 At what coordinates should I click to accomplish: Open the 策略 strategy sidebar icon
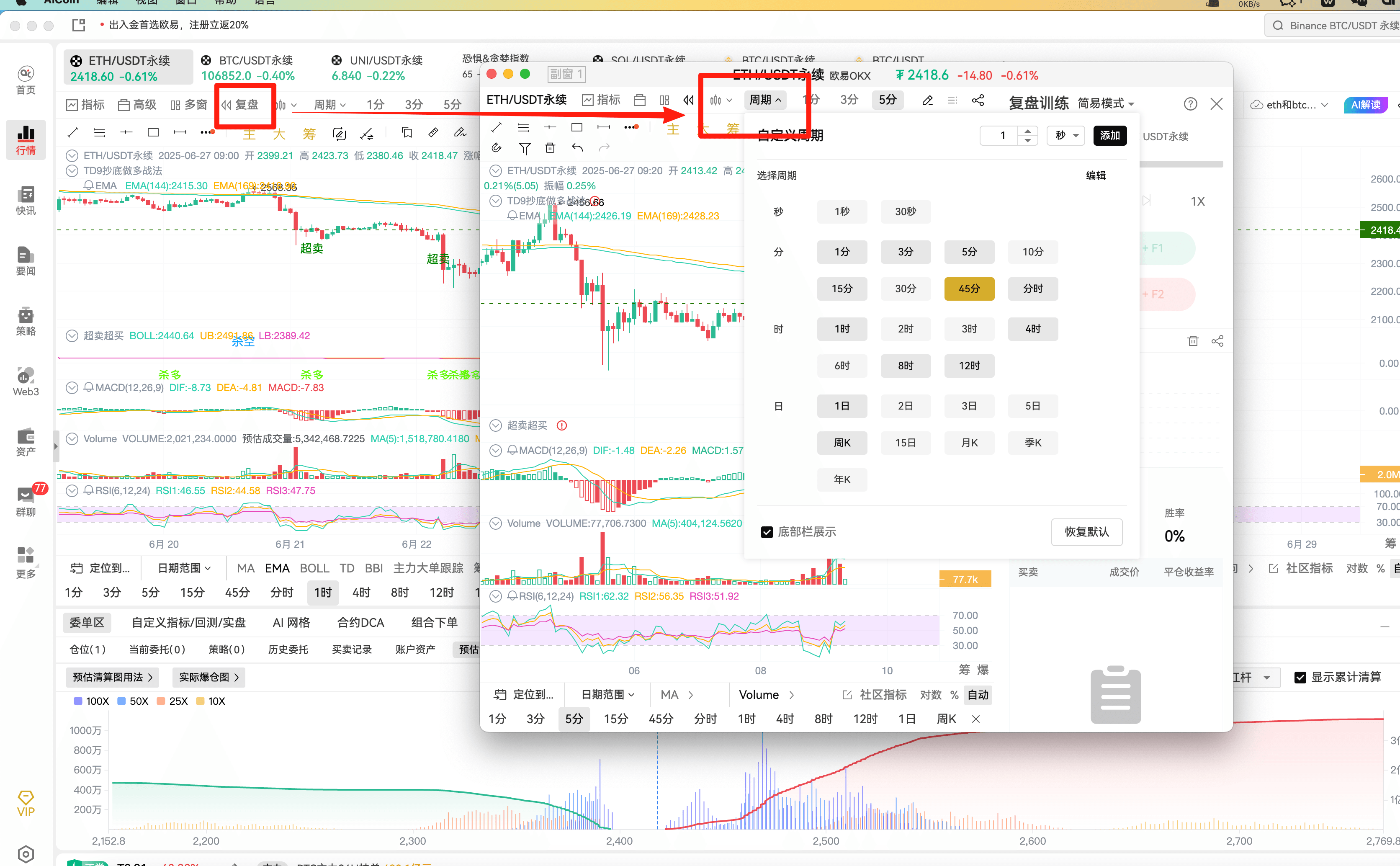point(26,321)
